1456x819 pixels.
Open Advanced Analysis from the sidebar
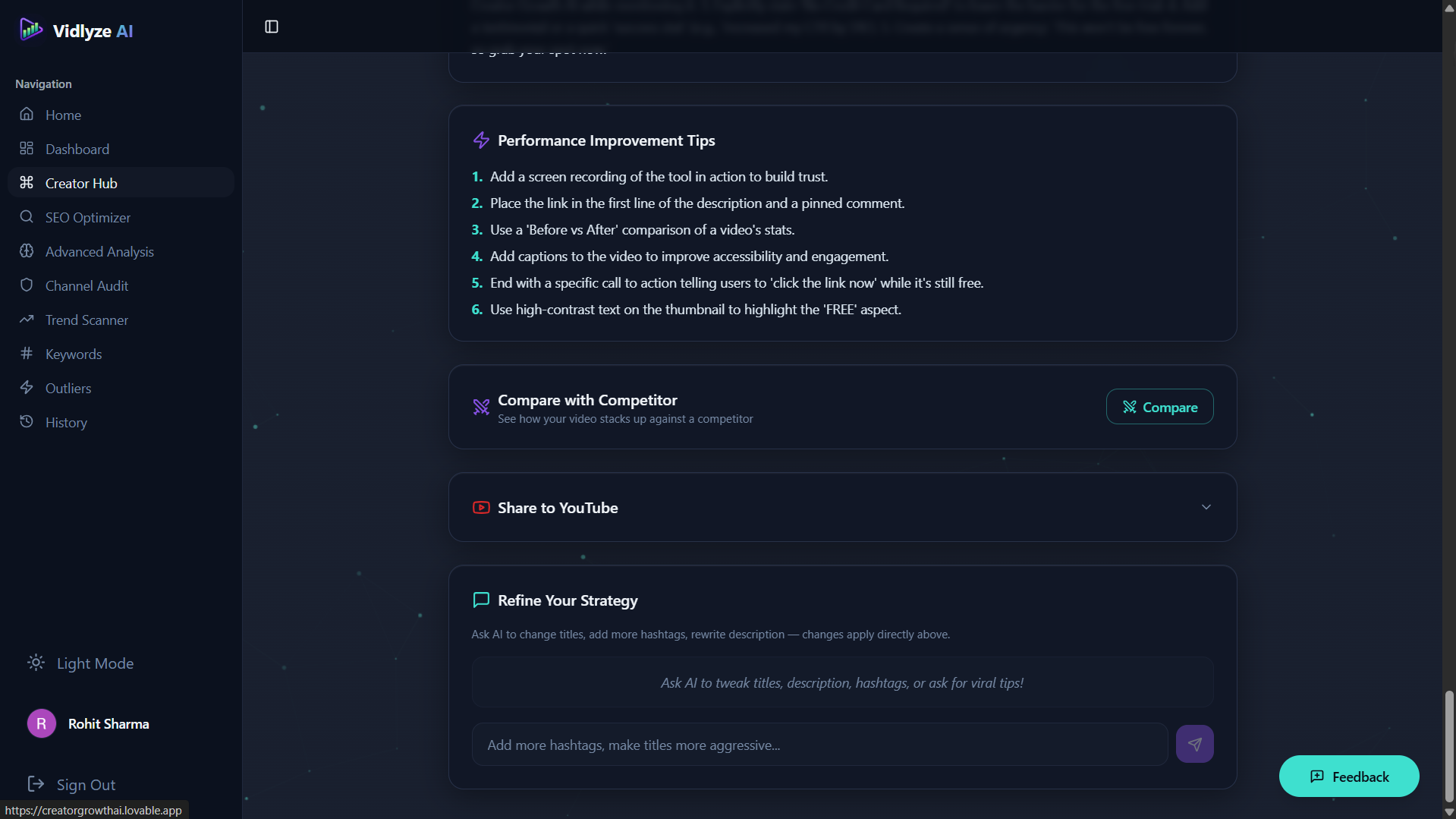click(x=99, y=251)
